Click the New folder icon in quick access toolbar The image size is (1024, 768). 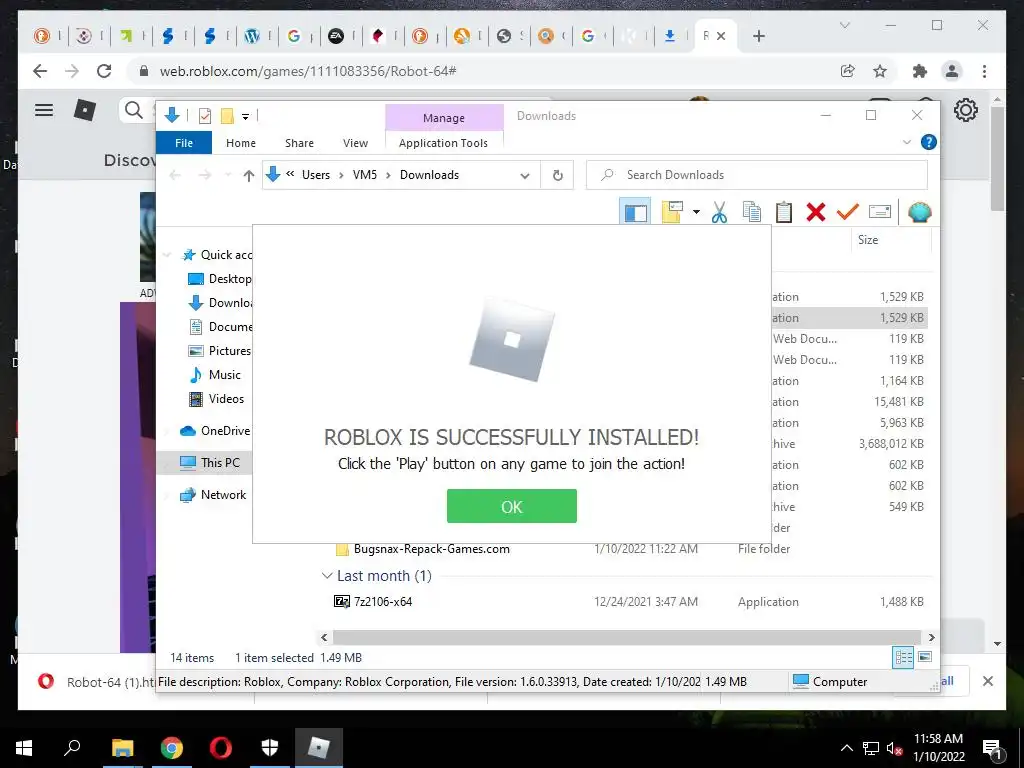(227, 116)
